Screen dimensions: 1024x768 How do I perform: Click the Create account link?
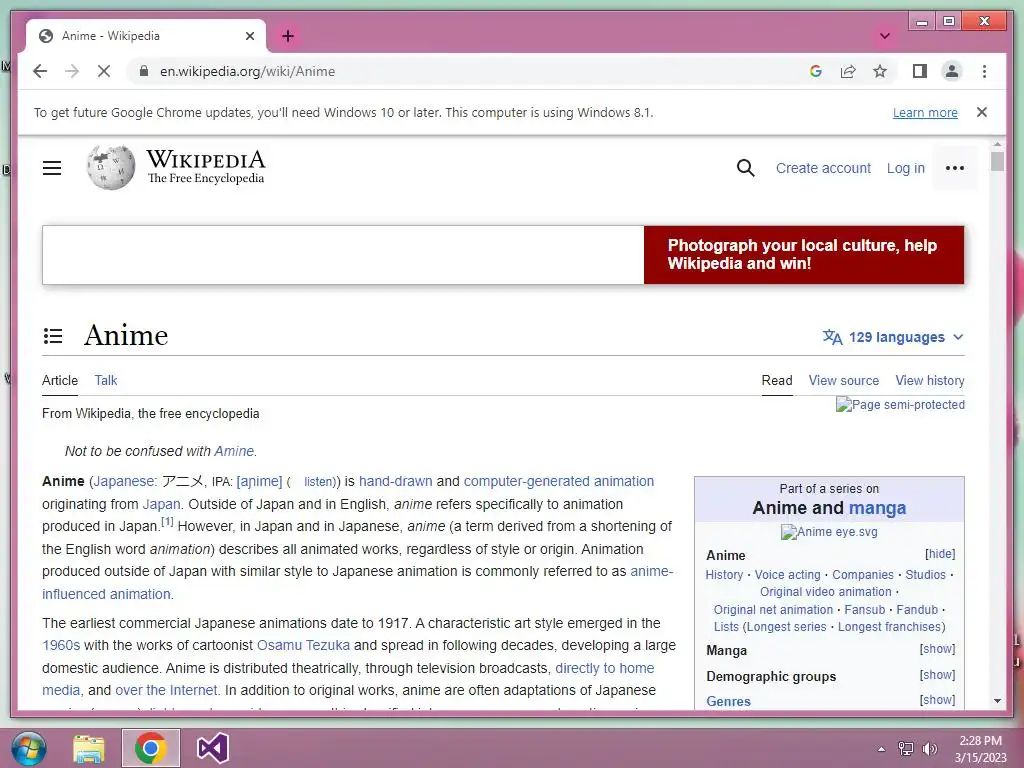tap(823, 168)
